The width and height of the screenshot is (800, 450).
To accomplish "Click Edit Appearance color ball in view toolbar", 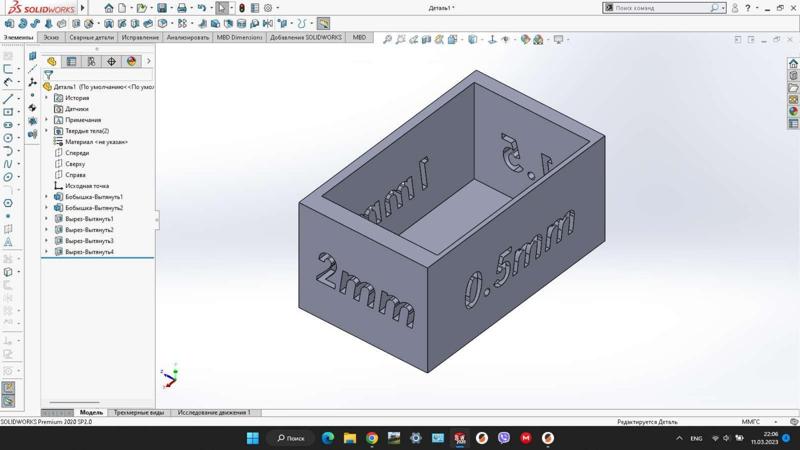I will (525, 39).
